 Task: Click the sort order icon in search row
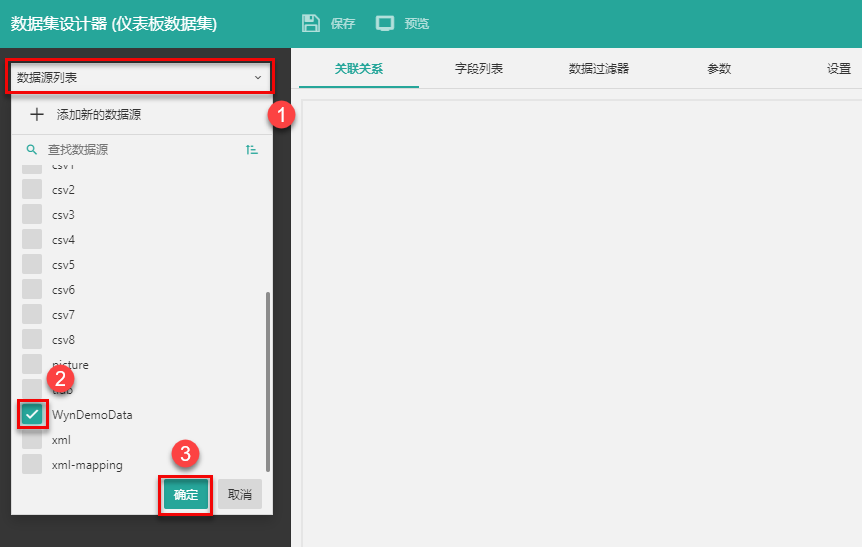click(x=251, y=149)
